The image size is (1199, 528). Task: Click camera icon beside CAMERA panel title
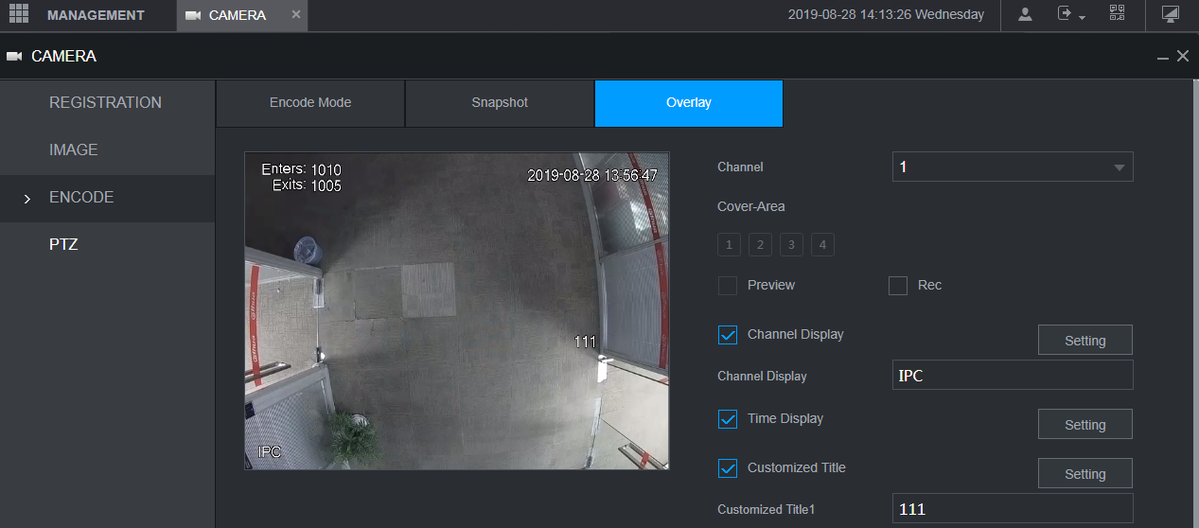14,56
